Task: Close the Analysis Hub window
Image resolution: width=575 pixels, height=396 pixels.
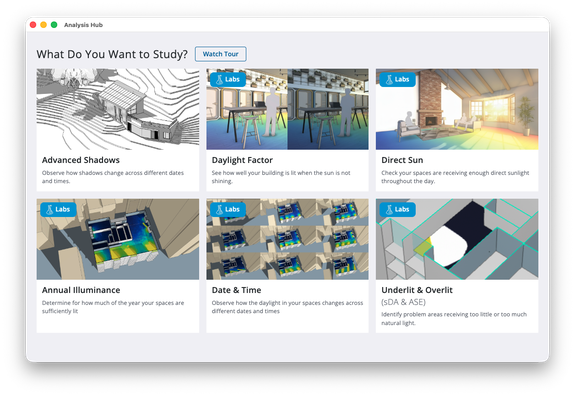Action: point(33,25)
